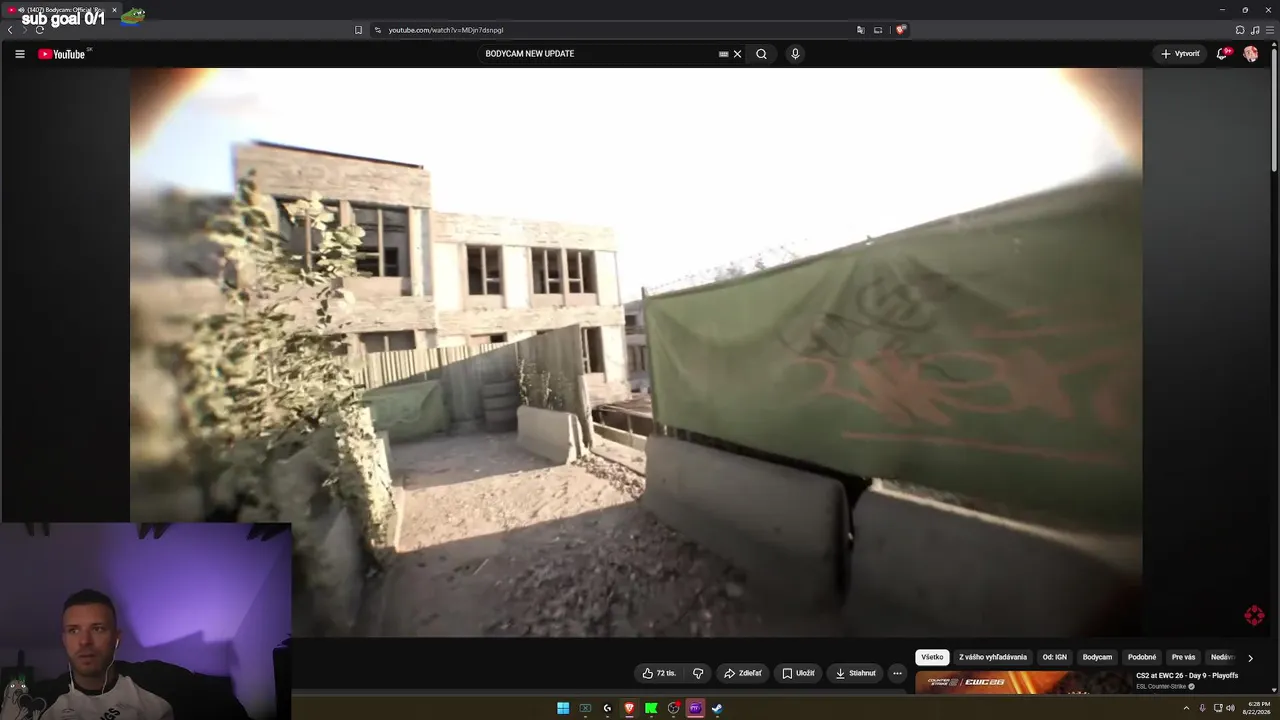Open more actions three-dot menu
The width and height of the screenshot is (1280, 720).
897,673
